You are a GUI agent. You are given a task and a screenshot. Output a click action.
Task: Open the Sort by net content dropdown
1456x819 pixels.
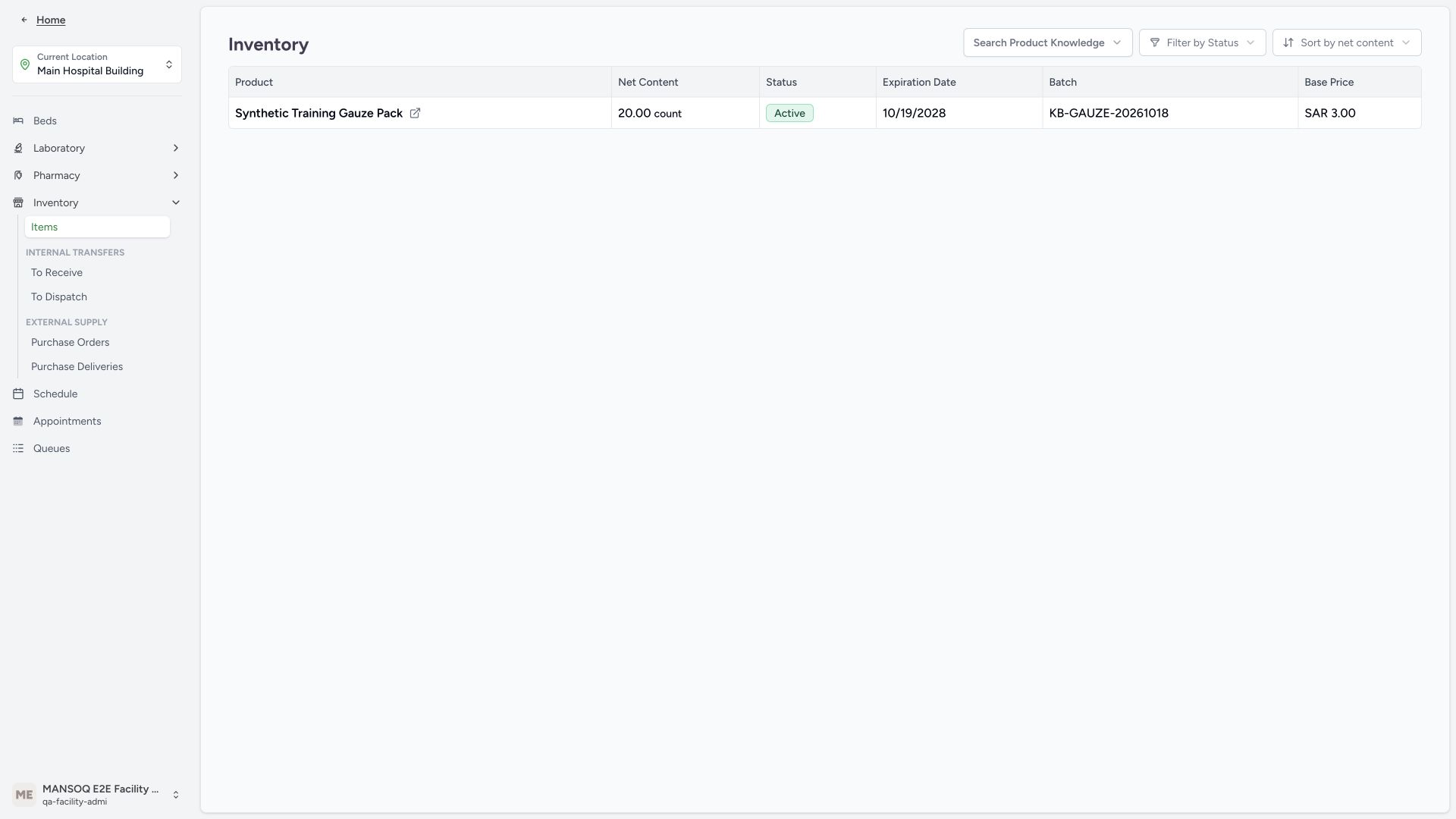pyautogui.click(x=1347, y=42)
